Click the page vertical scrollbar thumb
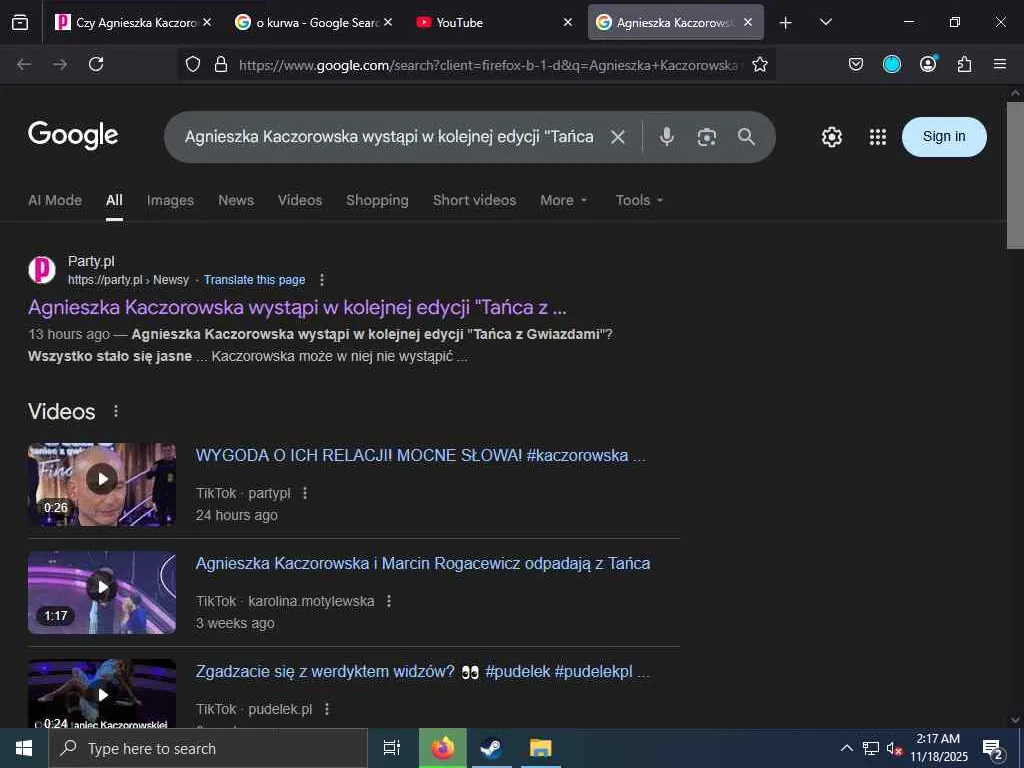The height and width of the screenshot is (768, 1024). tap(1015, 175)
